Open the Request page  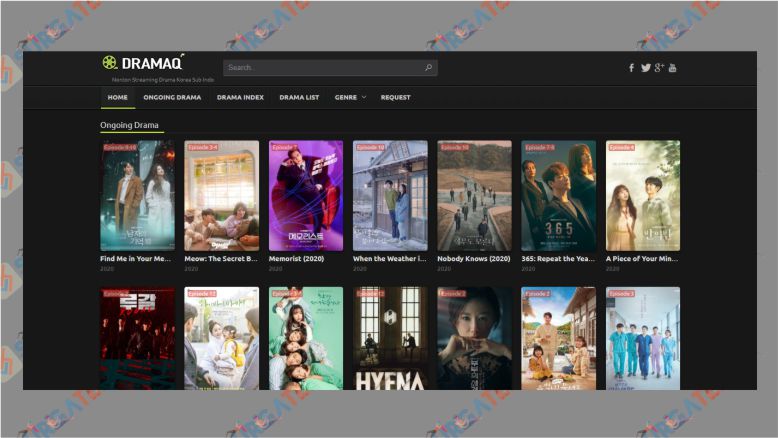point(395,97)
